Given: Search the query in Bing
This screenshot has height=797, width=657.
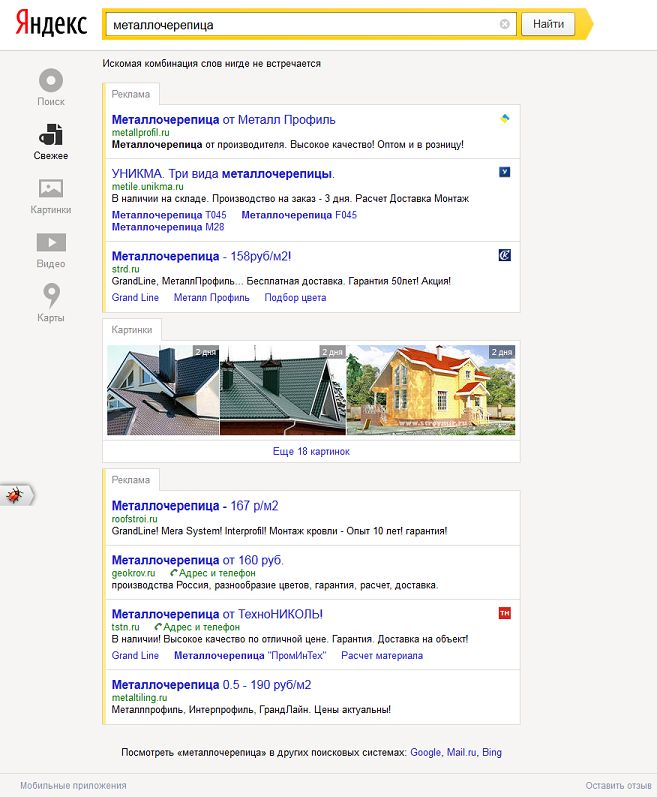Looking at the screenshot, I should (x=492, y=752).
